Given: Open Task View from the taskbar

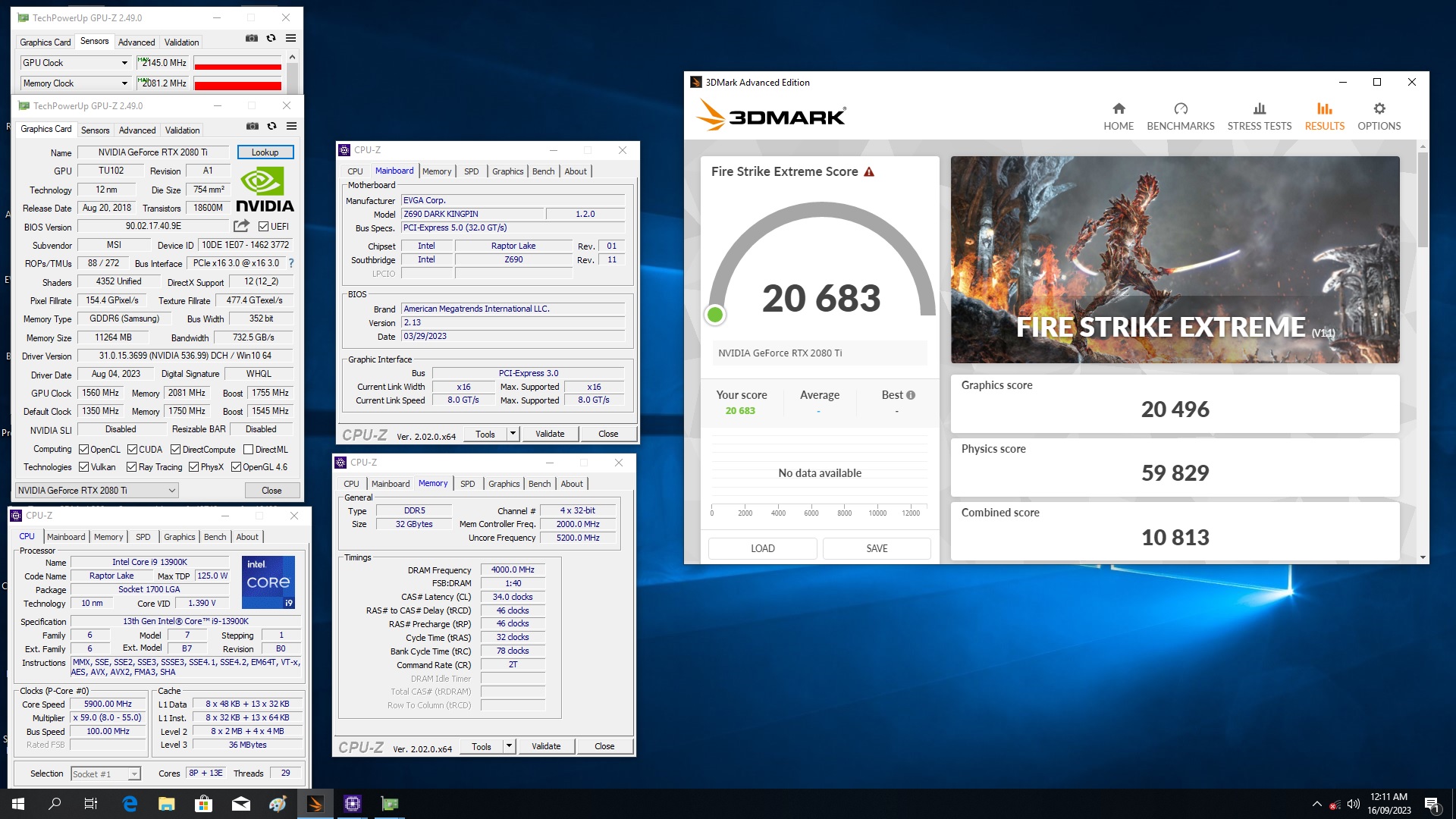Looking at the screenshot, I should coord(91,804).
